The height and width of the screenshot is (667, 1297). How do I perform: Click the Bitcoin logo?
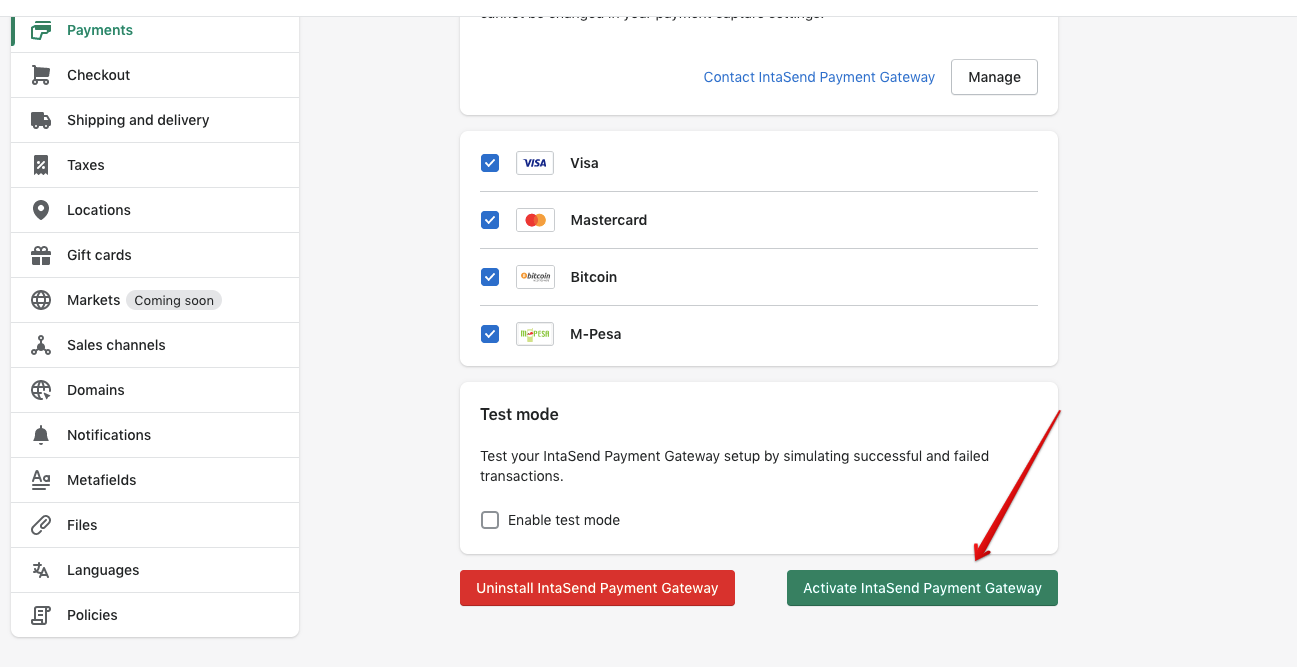point(535,277)
